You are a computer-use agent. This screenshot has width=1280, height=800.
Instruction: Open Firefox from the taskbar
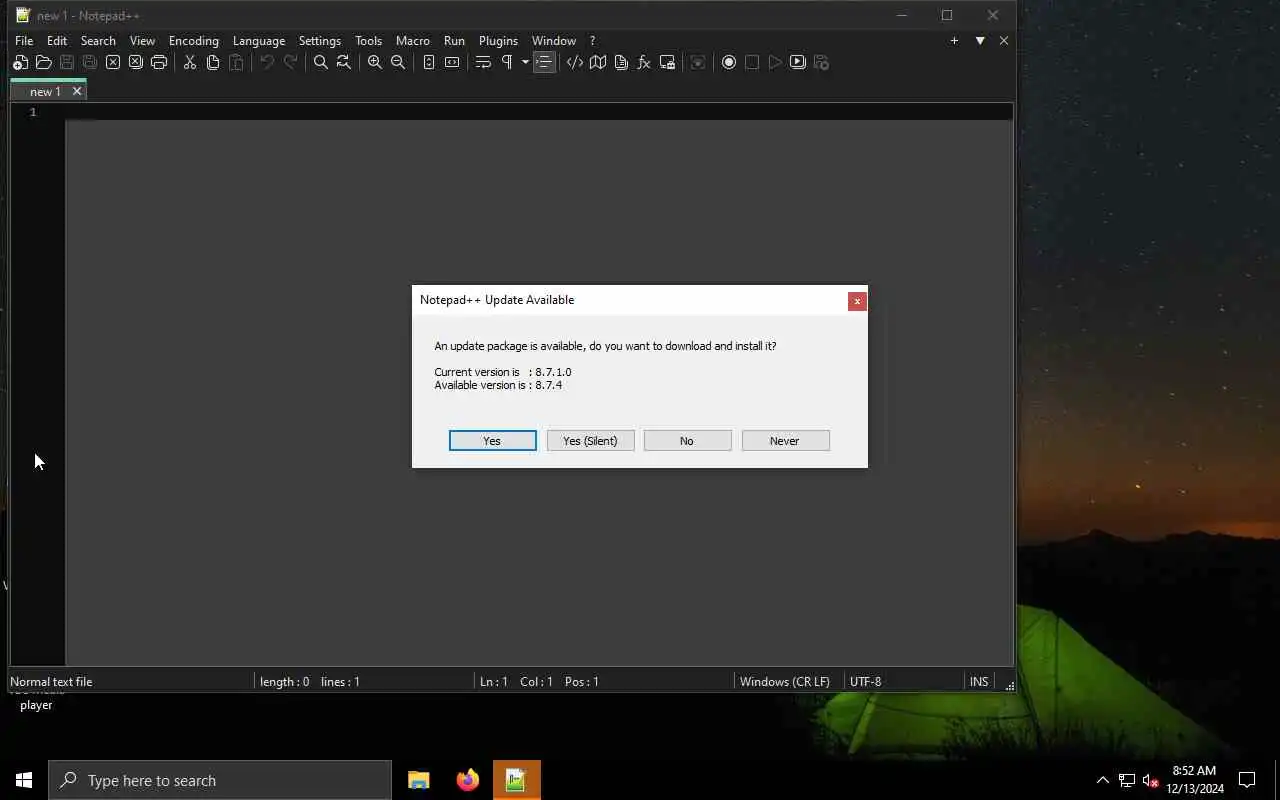(x=467, y=780)
